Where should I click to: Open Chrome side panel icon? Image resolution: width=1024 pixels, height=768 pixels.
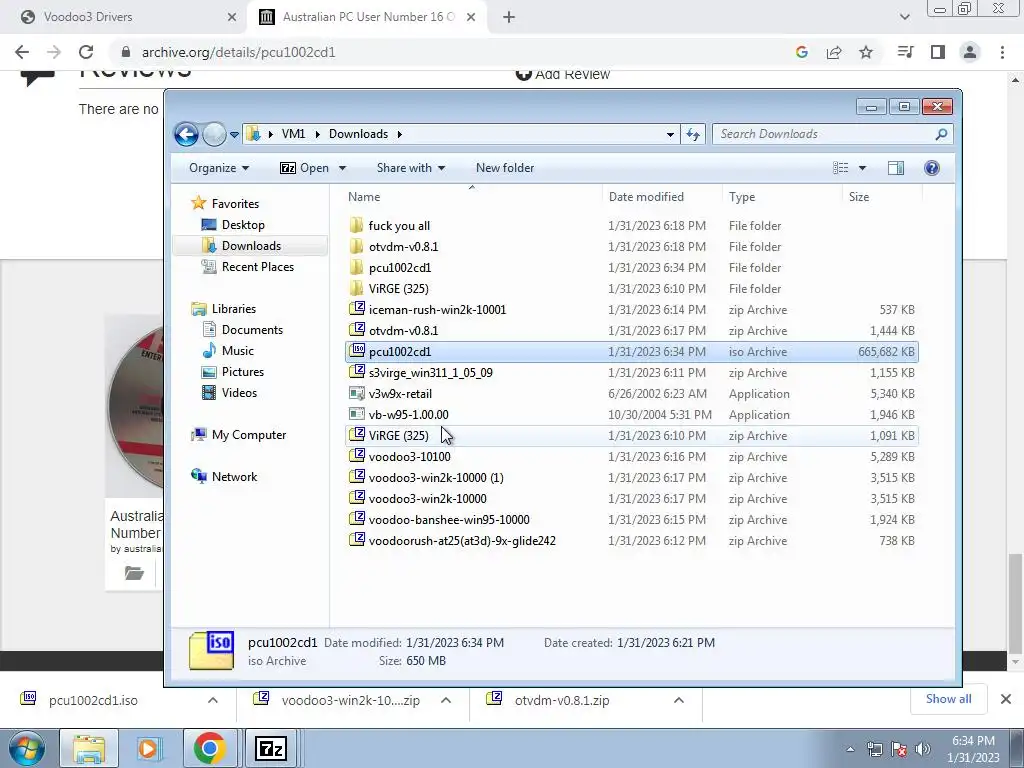tap(938, 52)
